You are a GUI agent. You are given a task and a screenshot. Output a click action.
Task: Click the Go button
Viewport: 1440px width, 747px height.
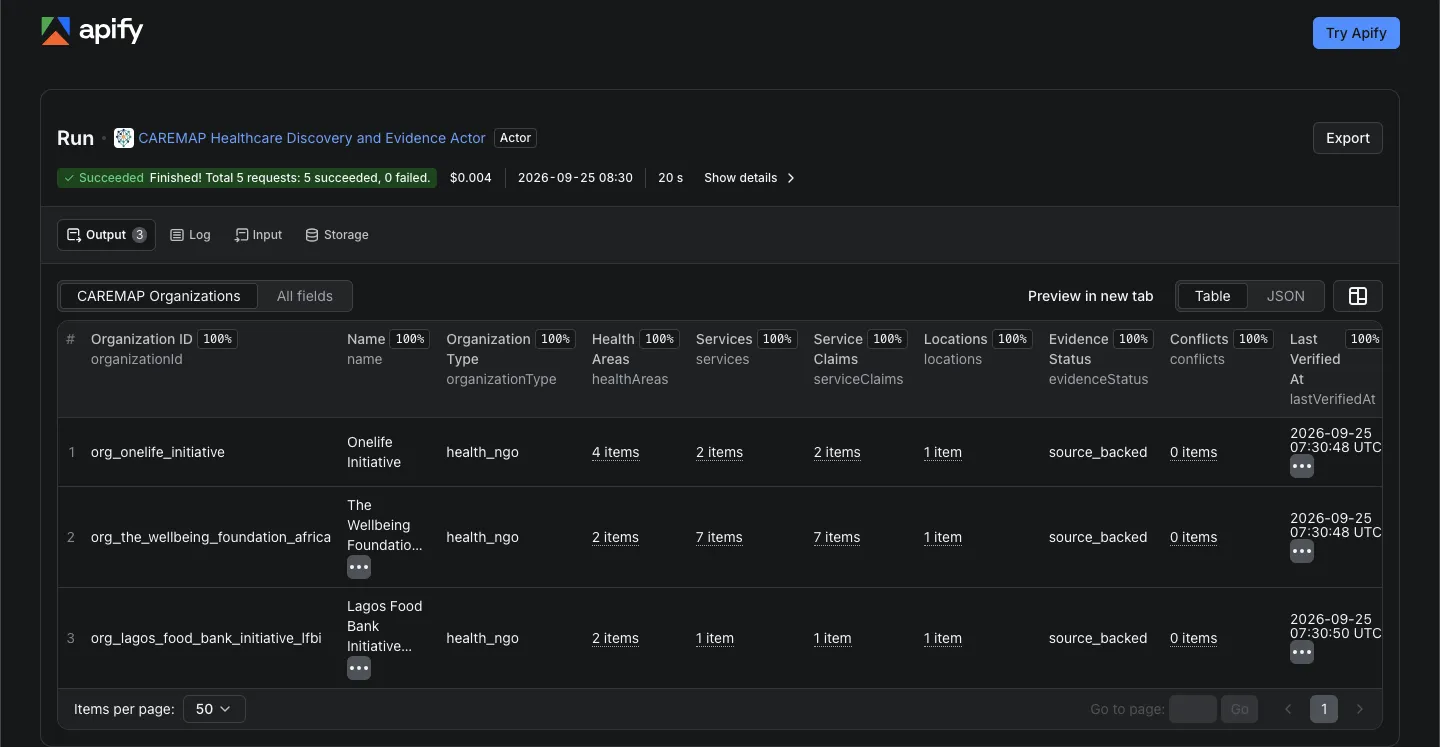pyautogui.click(x=1239, y=709)
